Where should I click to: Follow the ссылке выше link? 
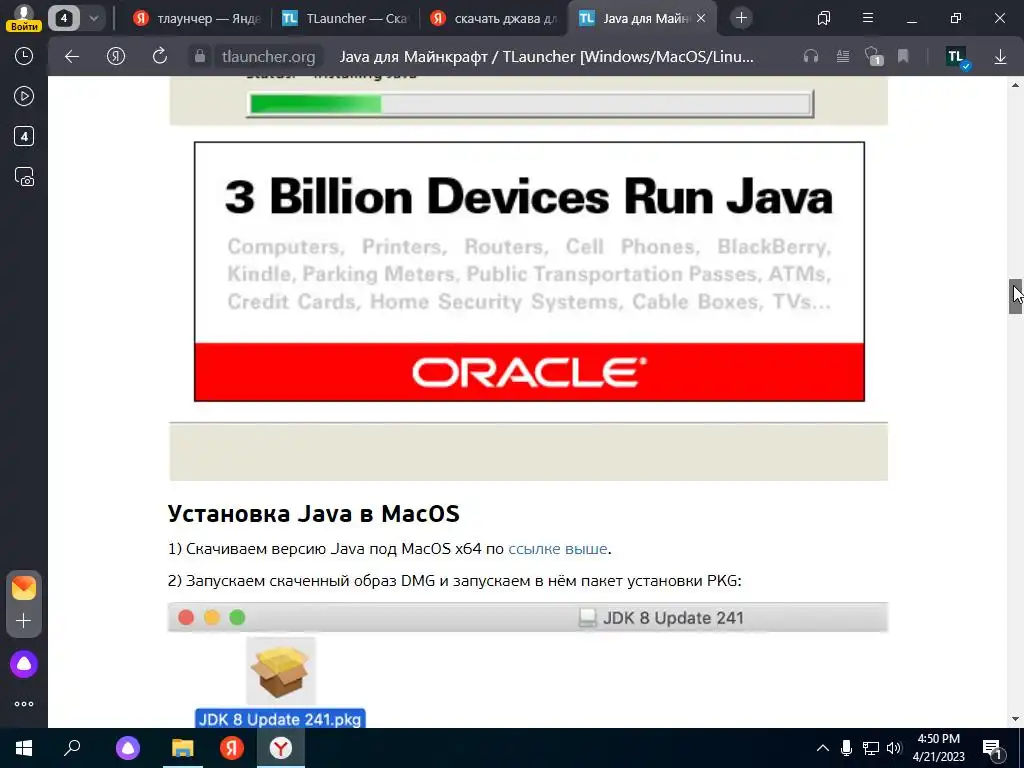558,549
